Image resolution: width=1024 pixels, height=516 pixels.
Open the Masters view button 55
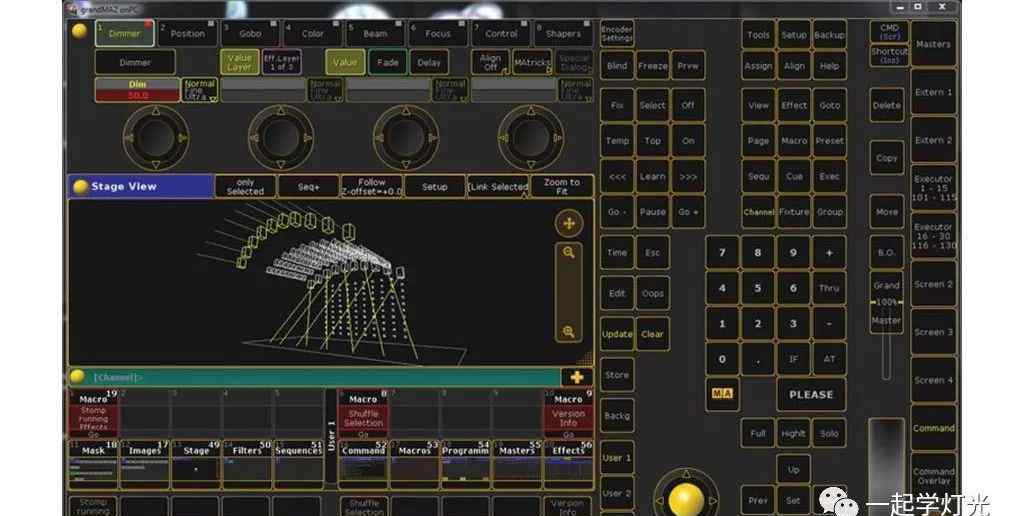pyautogui.click(x=517, y=464)
